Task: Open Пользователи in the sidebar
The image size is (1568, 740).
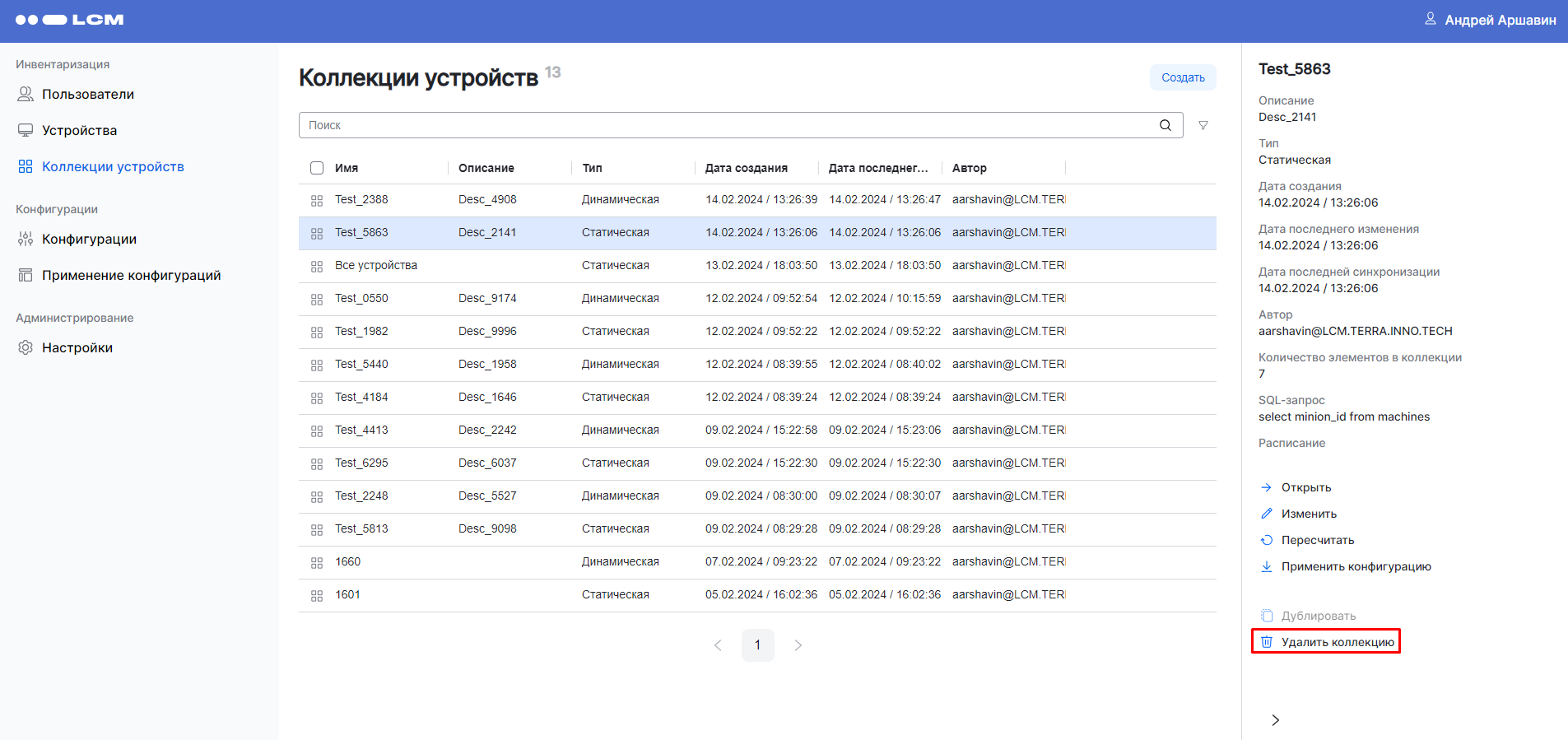Action: coord(87,94)
